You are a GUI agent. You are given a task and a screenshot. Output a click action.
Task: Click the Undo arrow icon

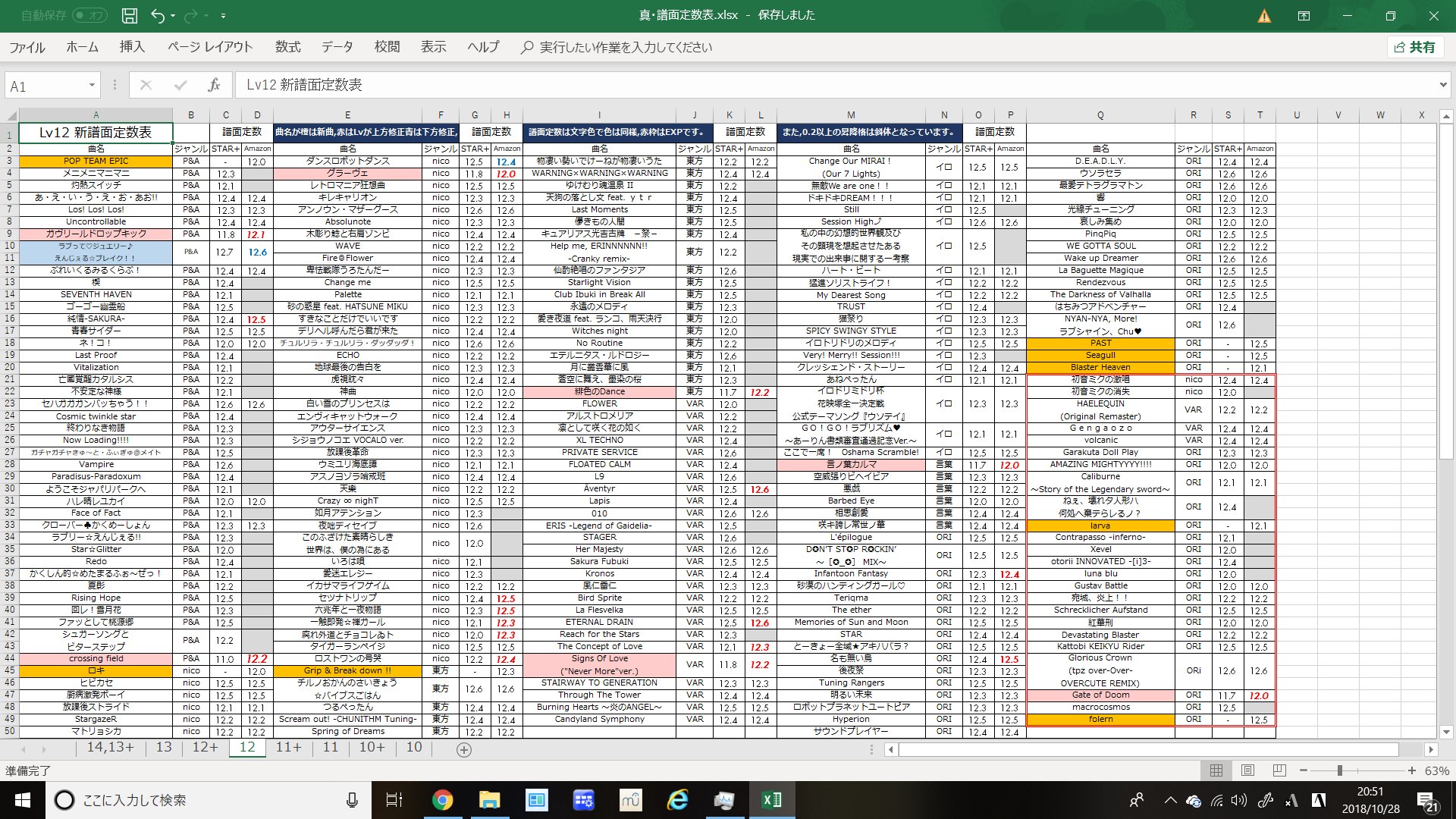point(157,15)
